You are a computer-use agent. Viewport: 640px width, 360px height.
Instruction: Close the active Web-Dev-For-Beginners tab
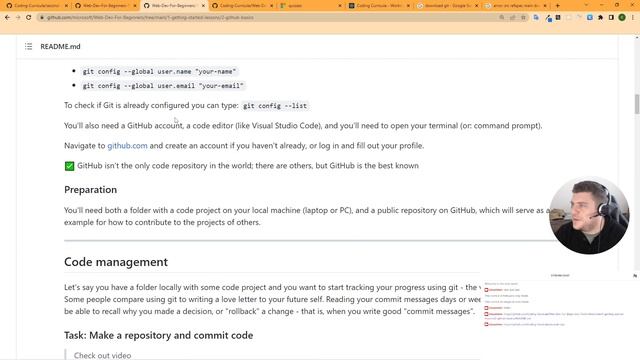203,6
